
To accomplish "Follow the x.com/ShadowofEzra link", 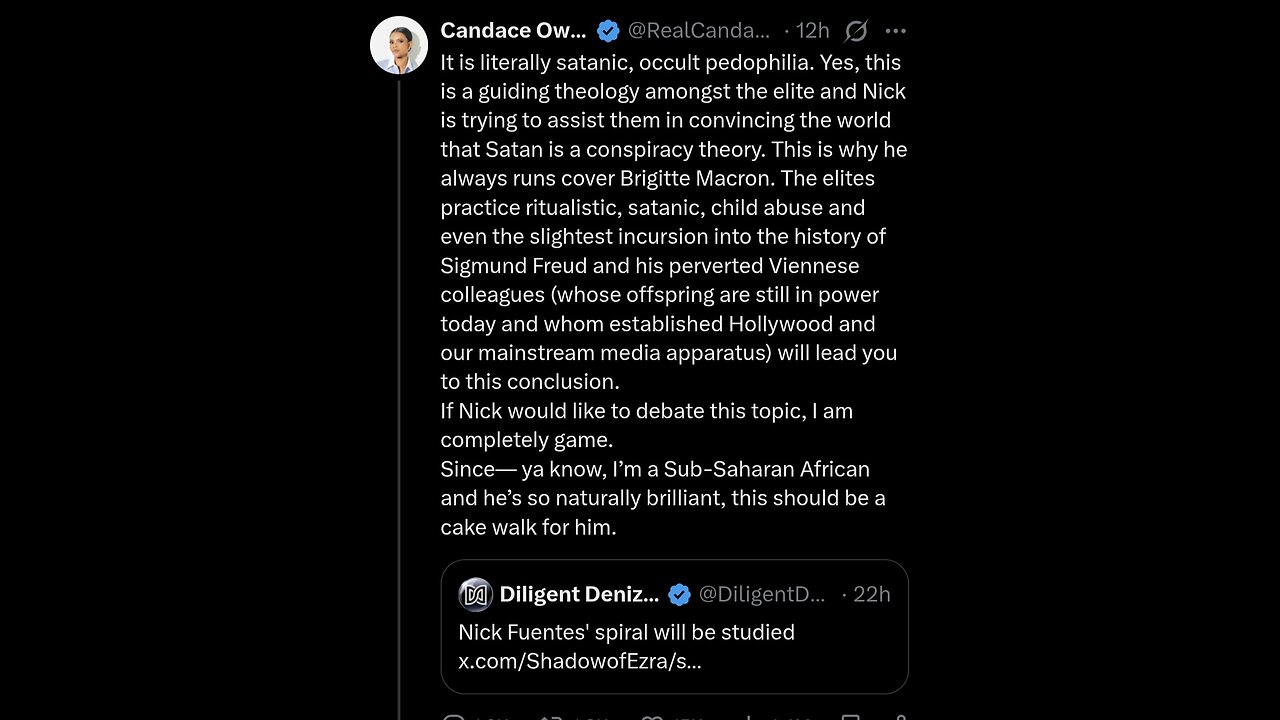I will 579,661.
